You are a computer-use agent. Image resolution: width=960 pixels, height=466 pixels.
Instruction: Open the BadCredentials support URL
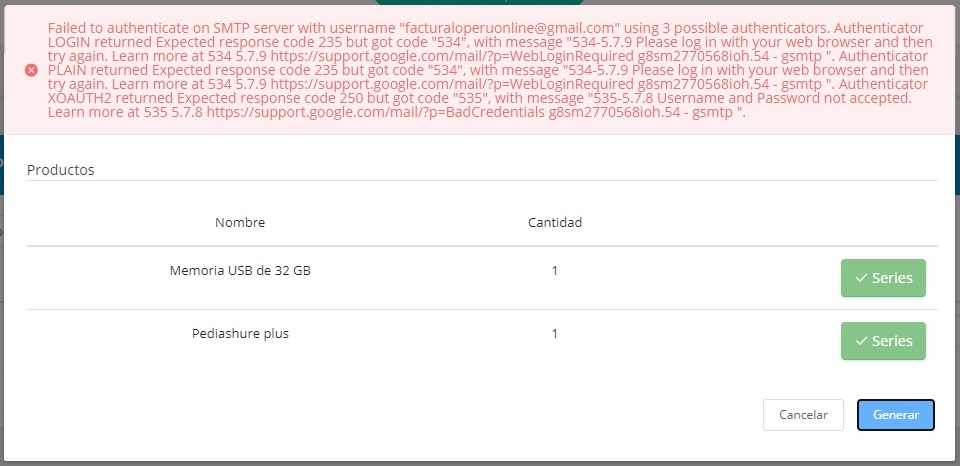pos(378,113)
